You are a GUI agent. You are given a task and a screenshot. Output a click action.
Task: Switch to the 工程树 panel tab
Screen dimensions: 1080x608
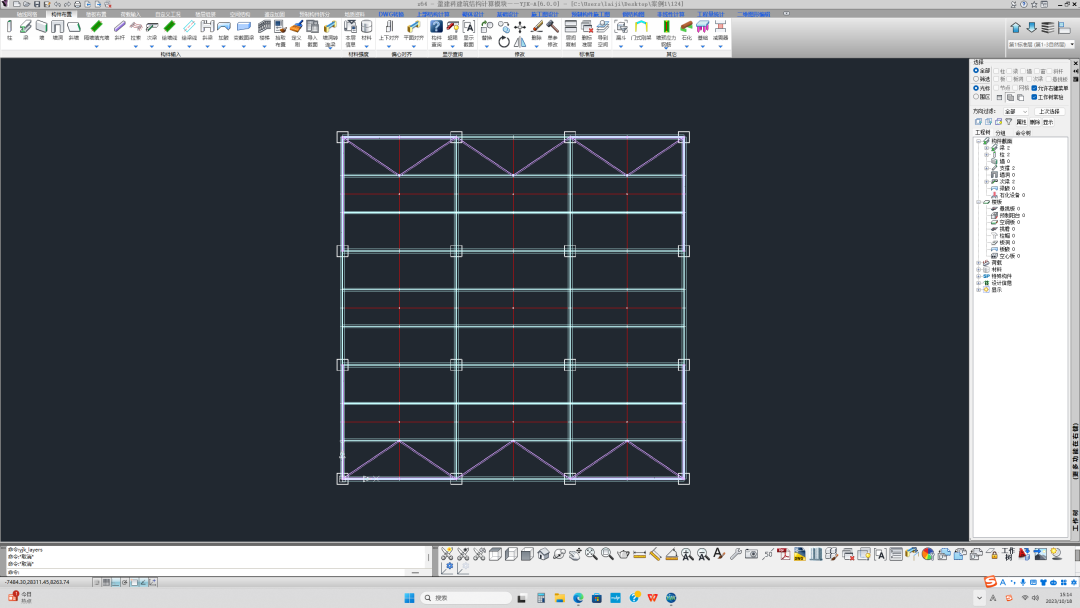tap(982, 133)
